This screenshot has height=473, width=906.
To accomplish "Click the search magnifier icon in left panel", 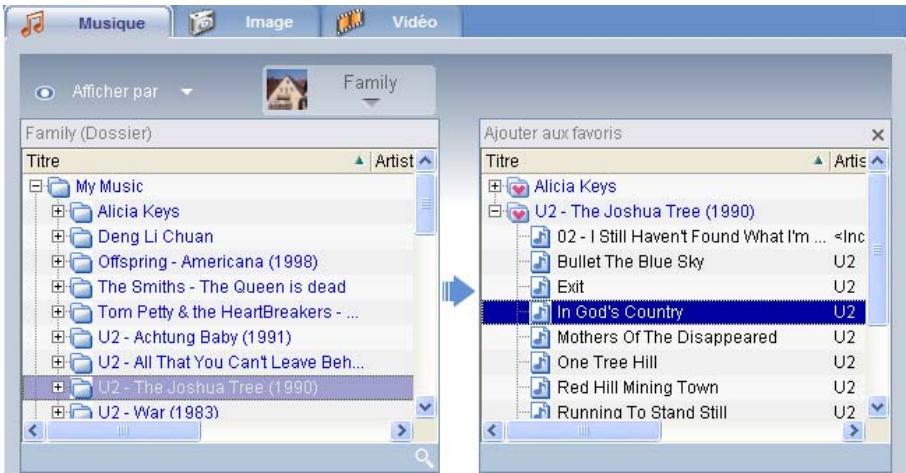I will [424, 459].
